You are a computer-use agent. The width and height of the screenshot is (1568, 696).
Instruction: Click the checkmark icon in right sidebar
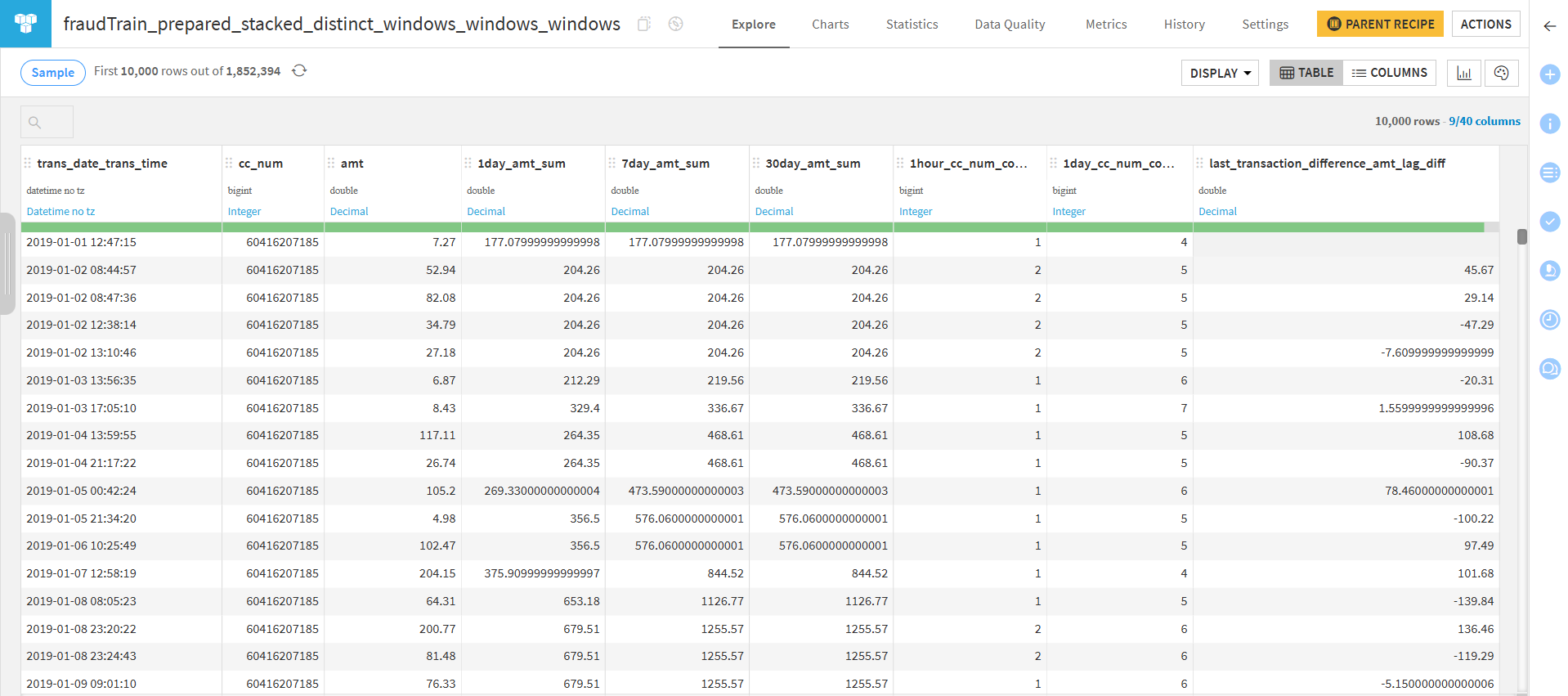click(1550, 222)
